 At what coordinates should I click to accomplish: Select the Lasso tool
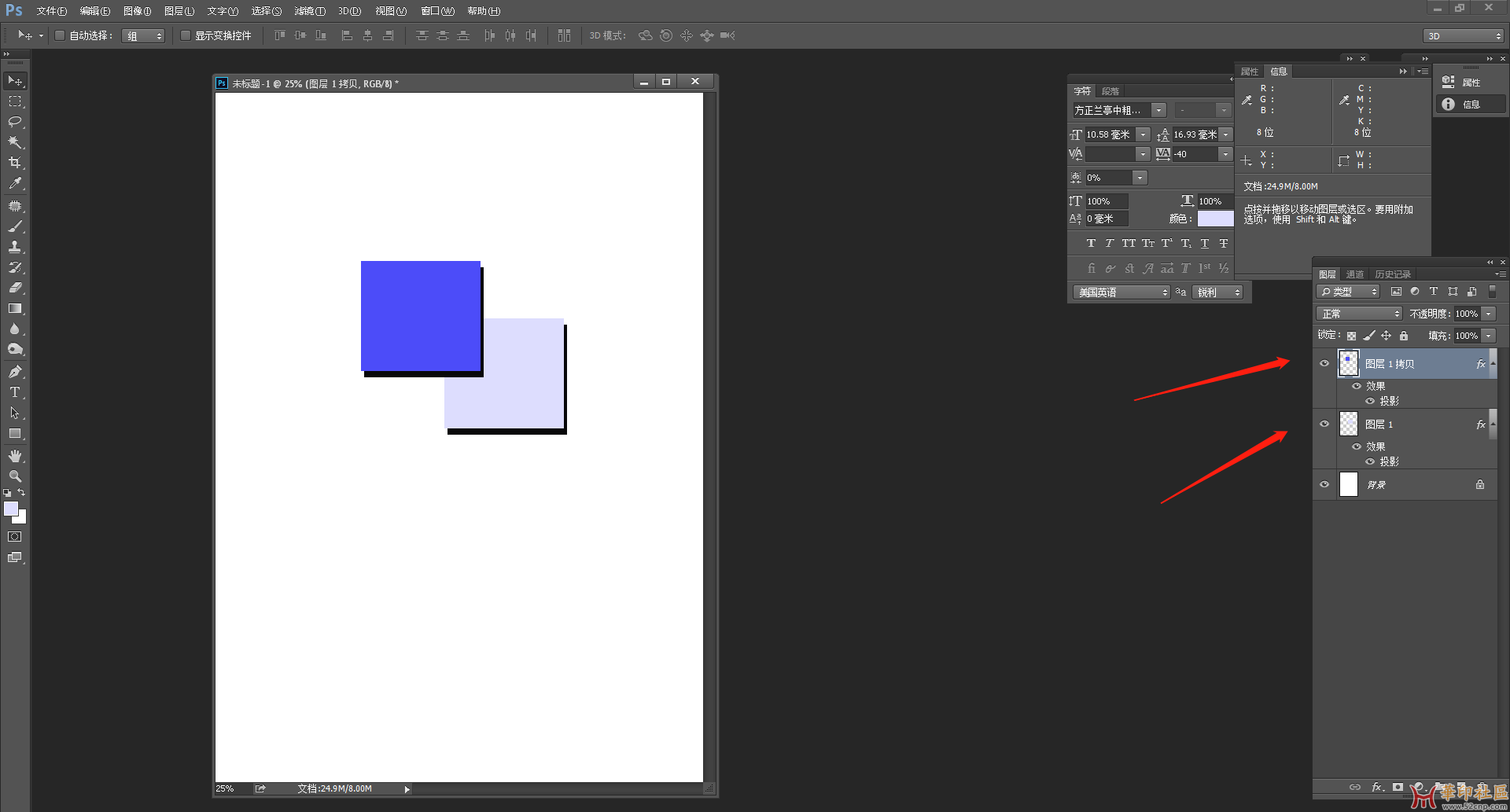(15, 122)
